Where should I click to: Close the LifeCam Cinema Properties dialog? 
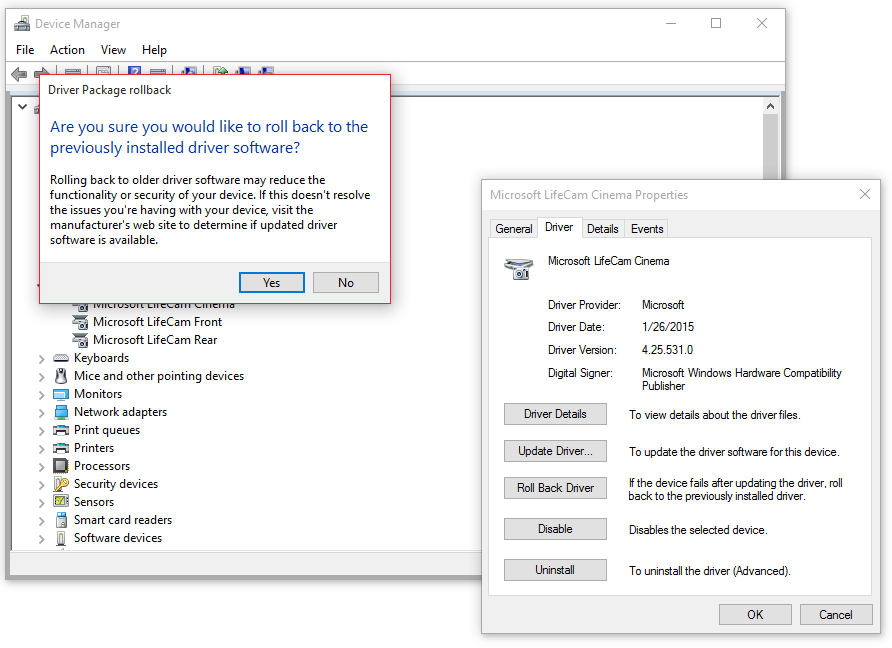coord(865,195)
